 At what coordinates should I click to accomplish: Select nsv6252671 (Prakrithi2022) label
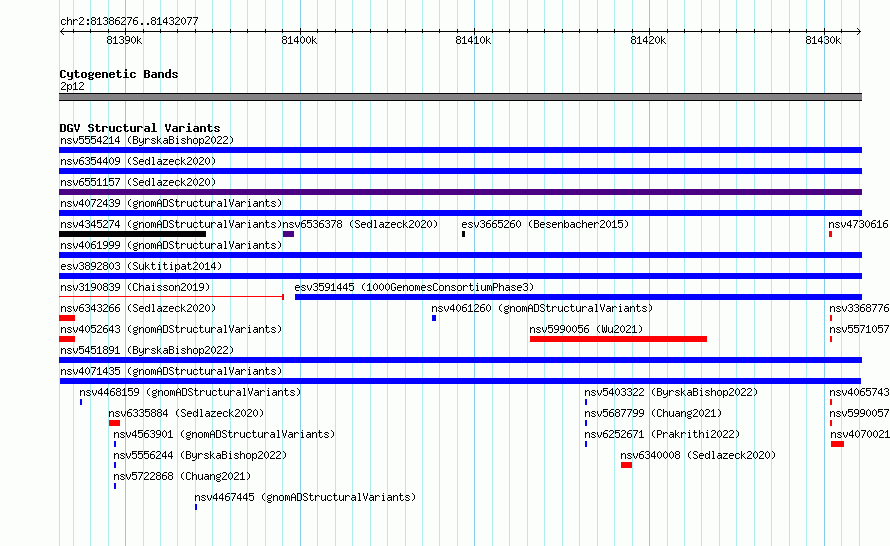pos(662,434)
